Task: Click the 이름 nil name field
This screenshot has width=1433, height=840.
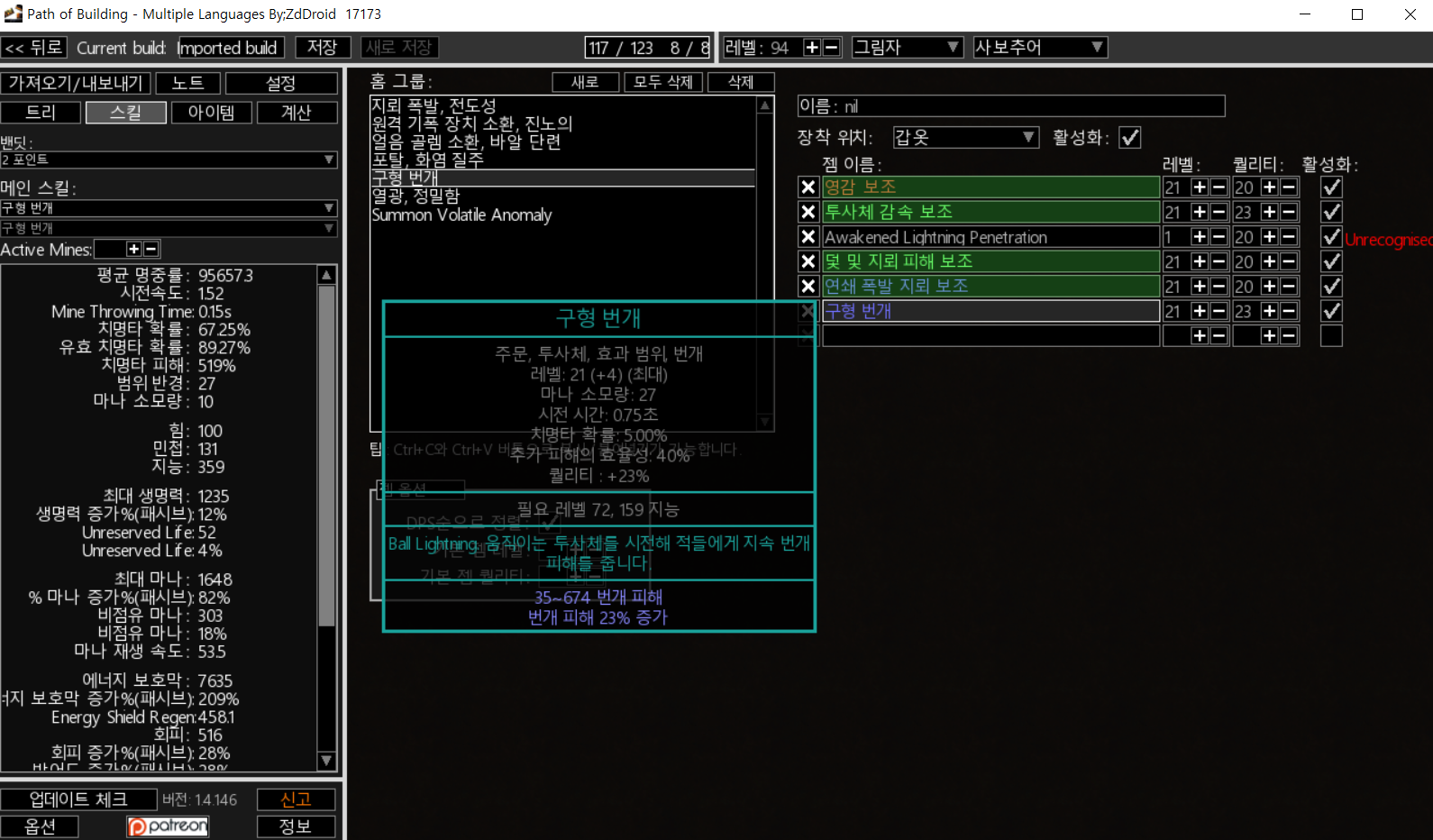Action: pos(1011,106)
